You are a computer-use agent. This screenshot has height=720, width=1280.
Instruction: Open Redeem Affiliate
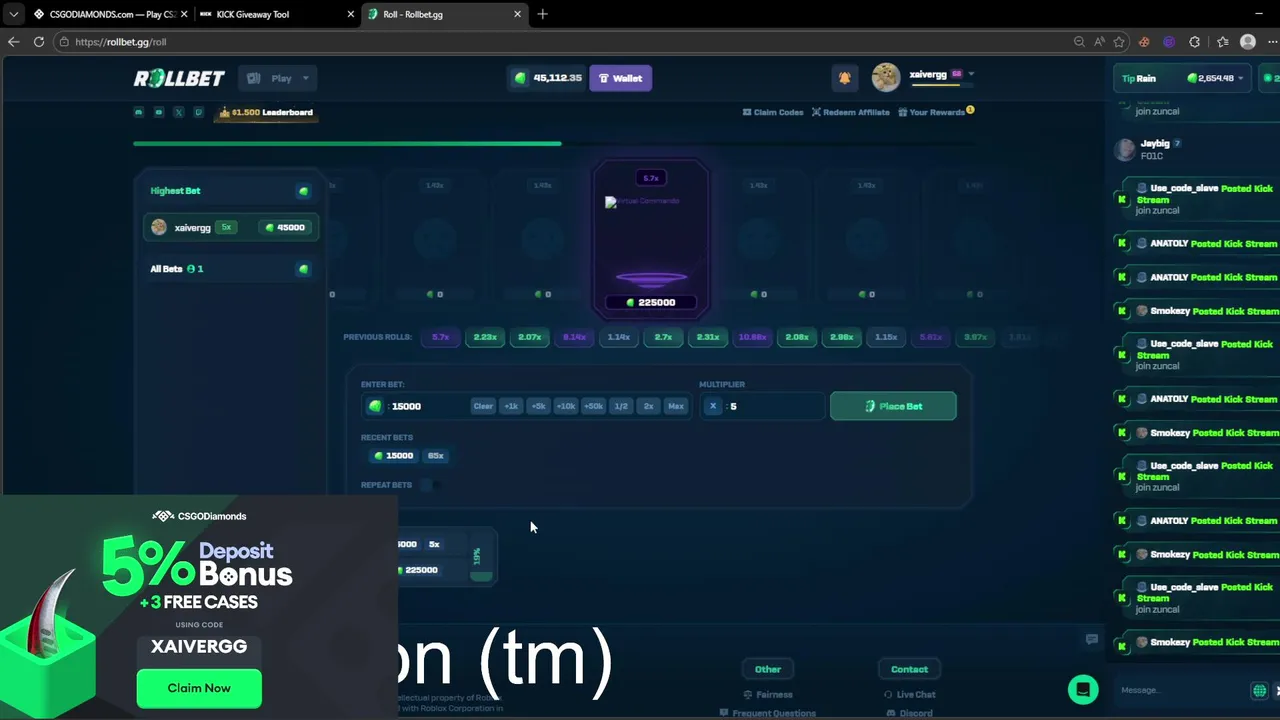tap(850, 112)
